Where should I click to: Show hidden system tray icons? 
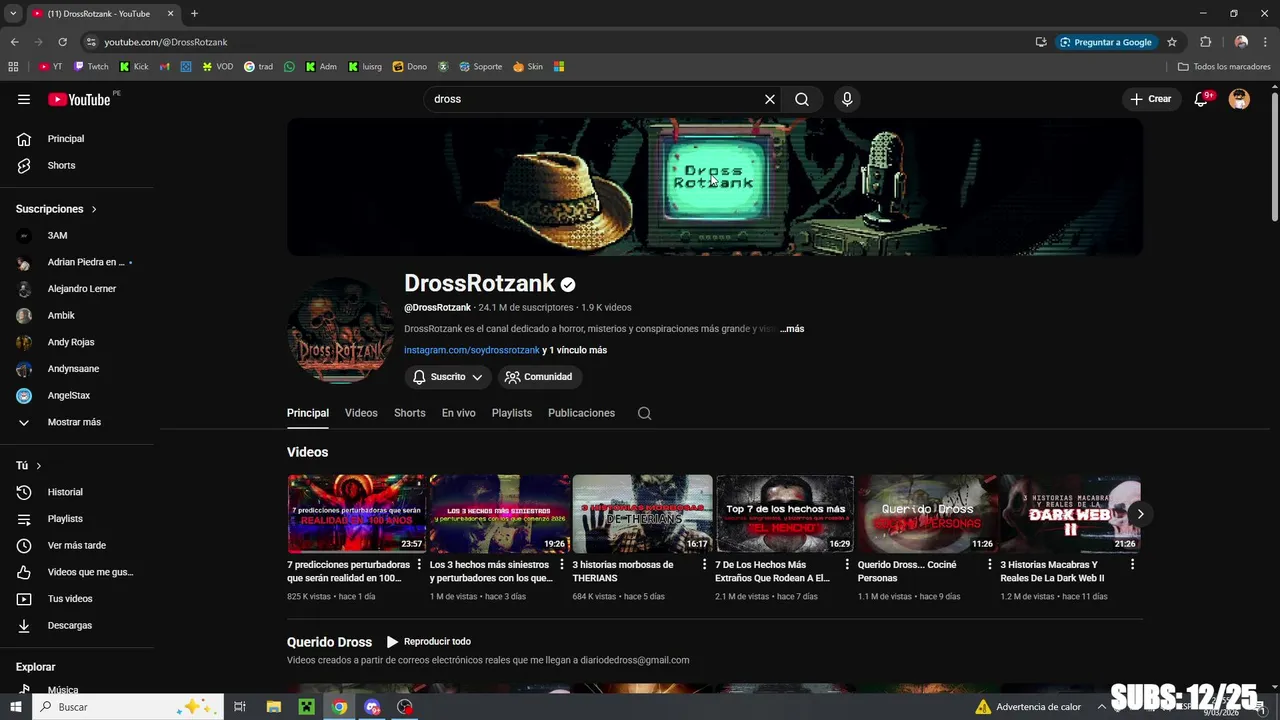click(1101, 707)
